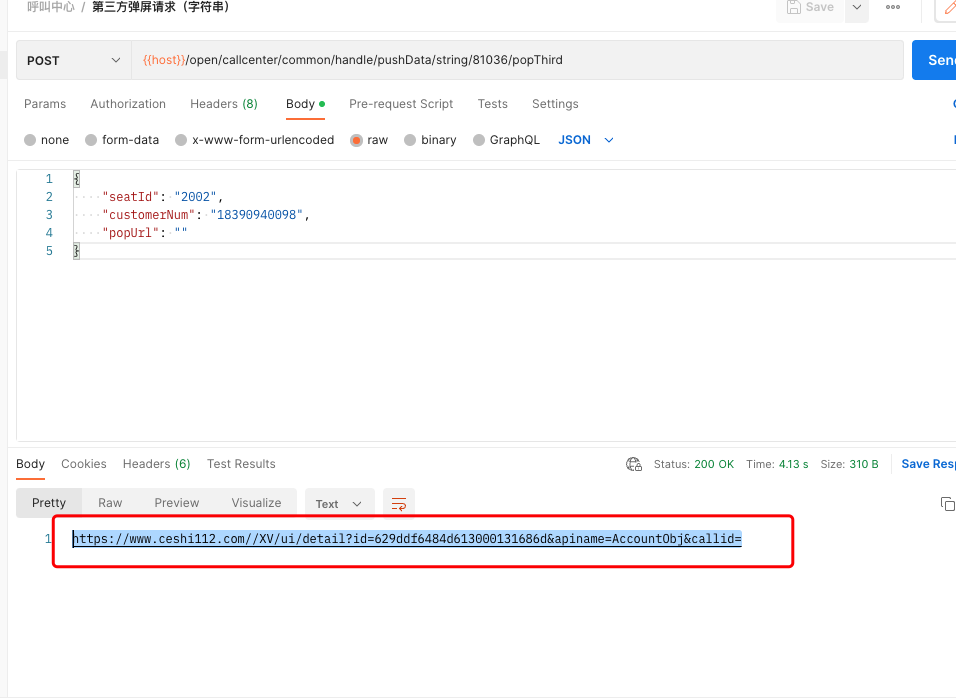Click the pencil edit icon at top right

point(949,7)
